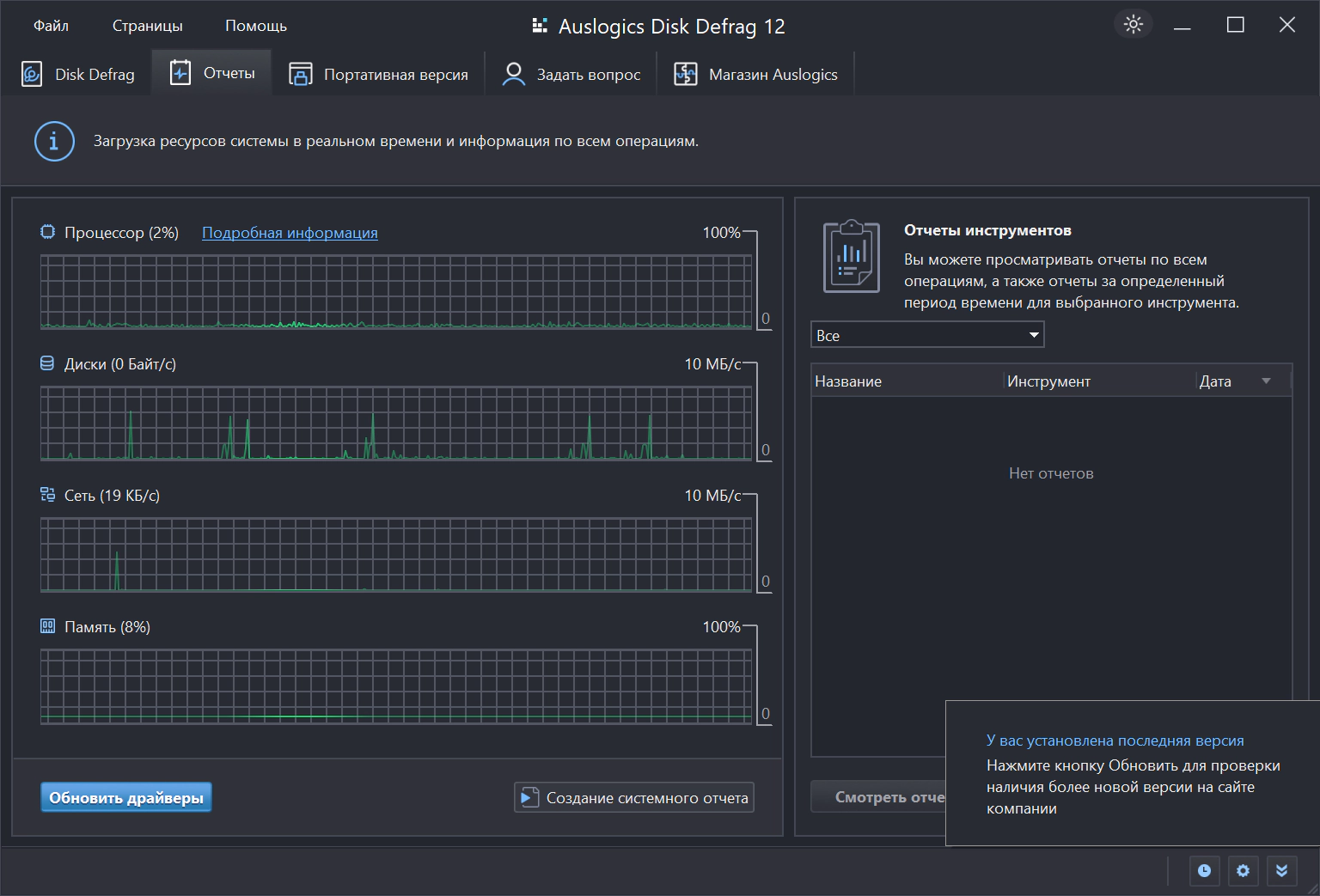The width and height of the screenshot is (1320, 896).
Task: Click the clipboard reports icon
Action: pos(852,256)
